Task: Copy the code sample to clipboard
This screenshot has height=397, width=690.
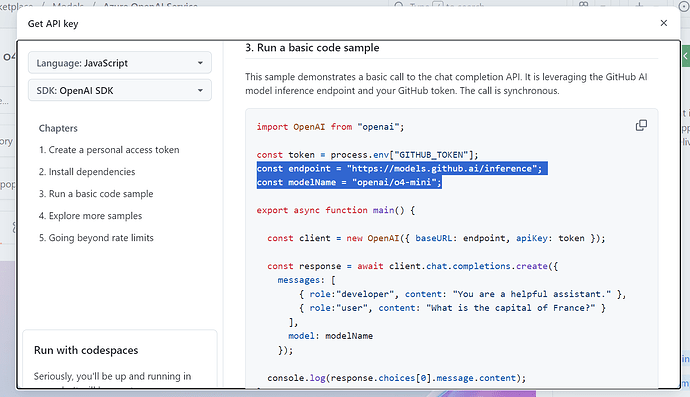Action: click(641, 125)
